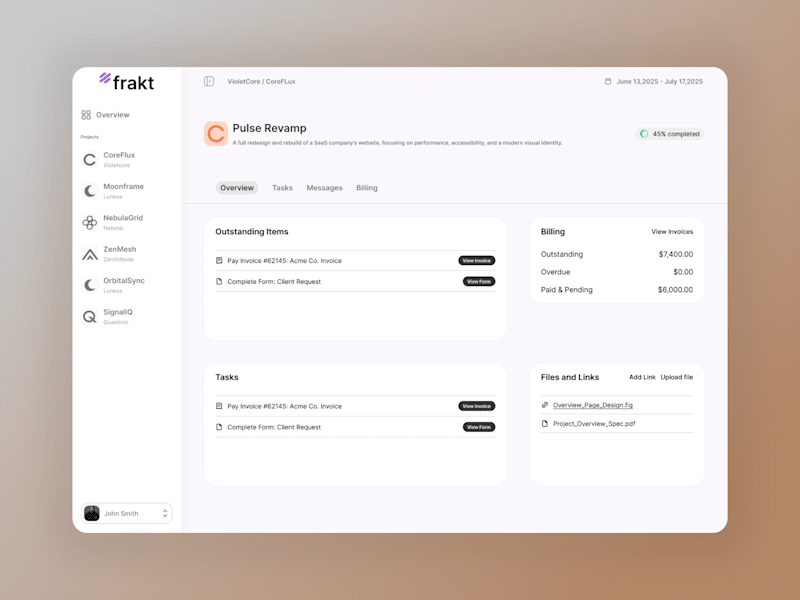Open Project_Overview_Spec.pdf file

pos(594,423)
